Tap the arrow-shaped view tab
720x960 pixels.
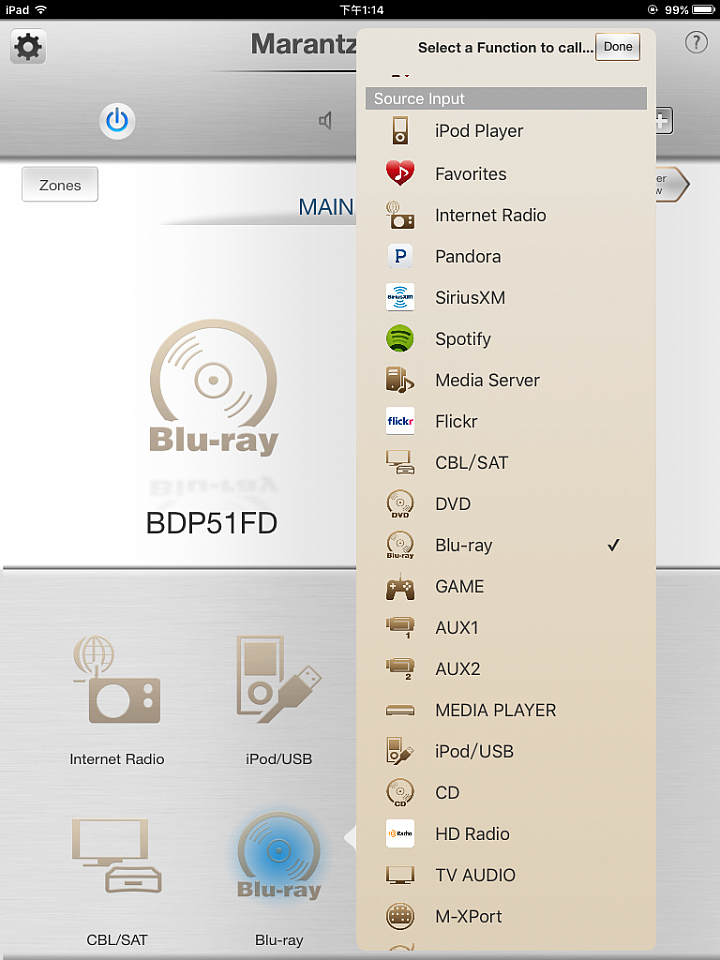(672, 184)
